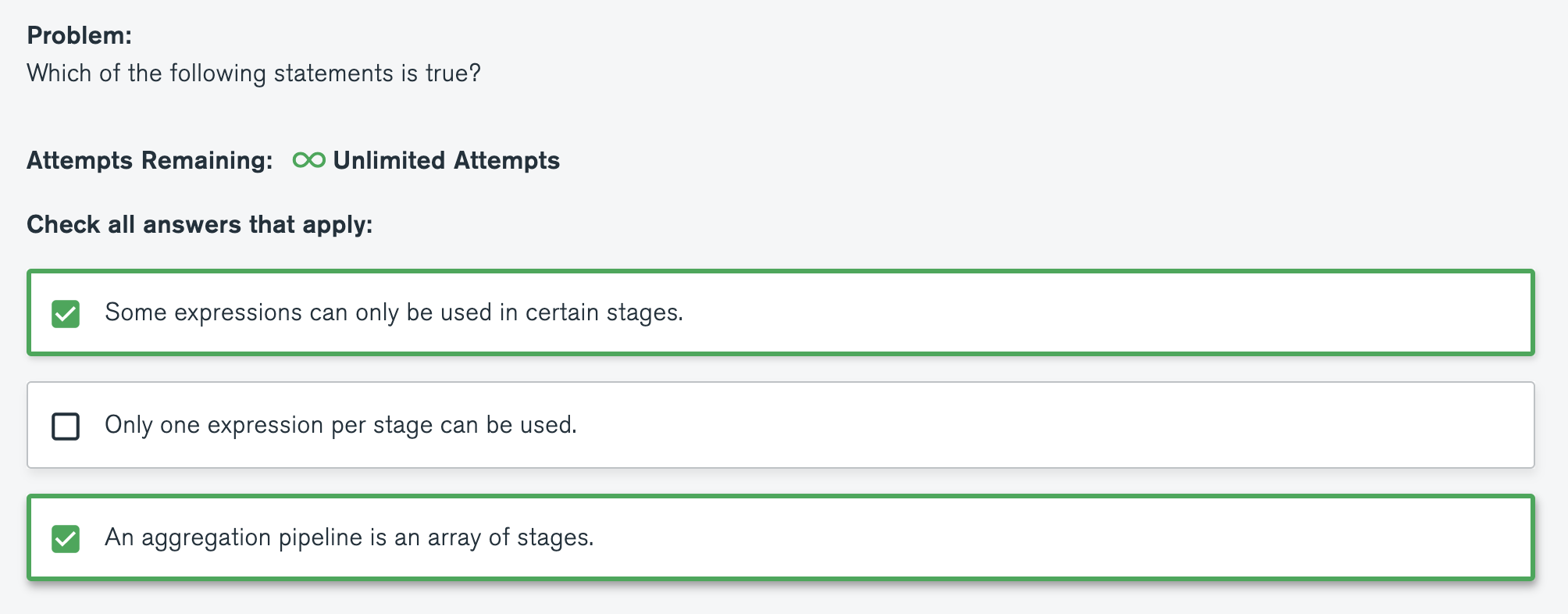Viewport: 1568px width, 614px height.
Task: Click the word 'expressions' in the first answer
Action: coord(237,312)
